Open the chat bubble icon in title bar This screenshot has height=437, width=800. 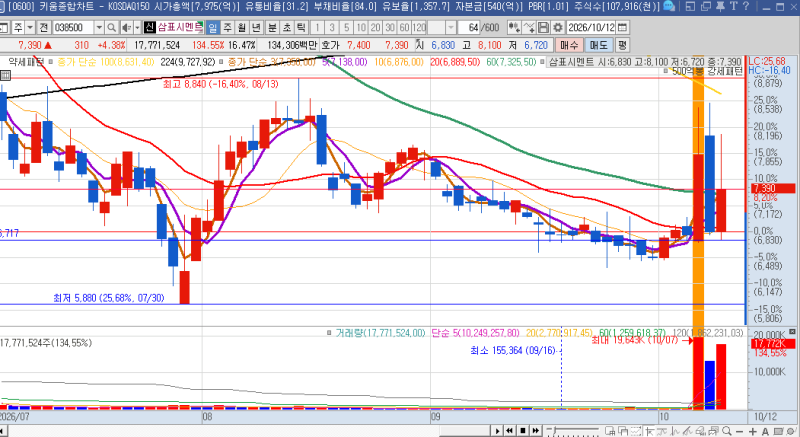[669, 6]
